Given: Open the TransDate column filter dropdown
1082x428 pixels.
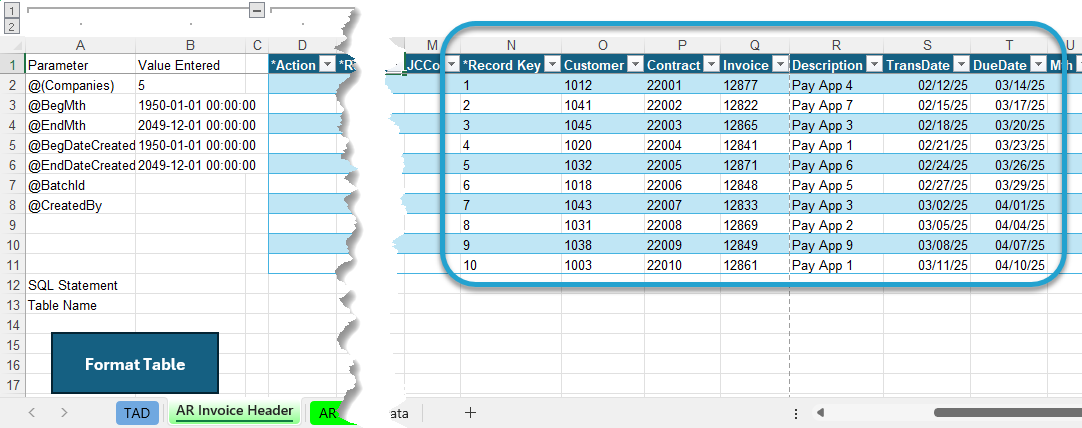Looking at the screenshot, I should [962, 65].
